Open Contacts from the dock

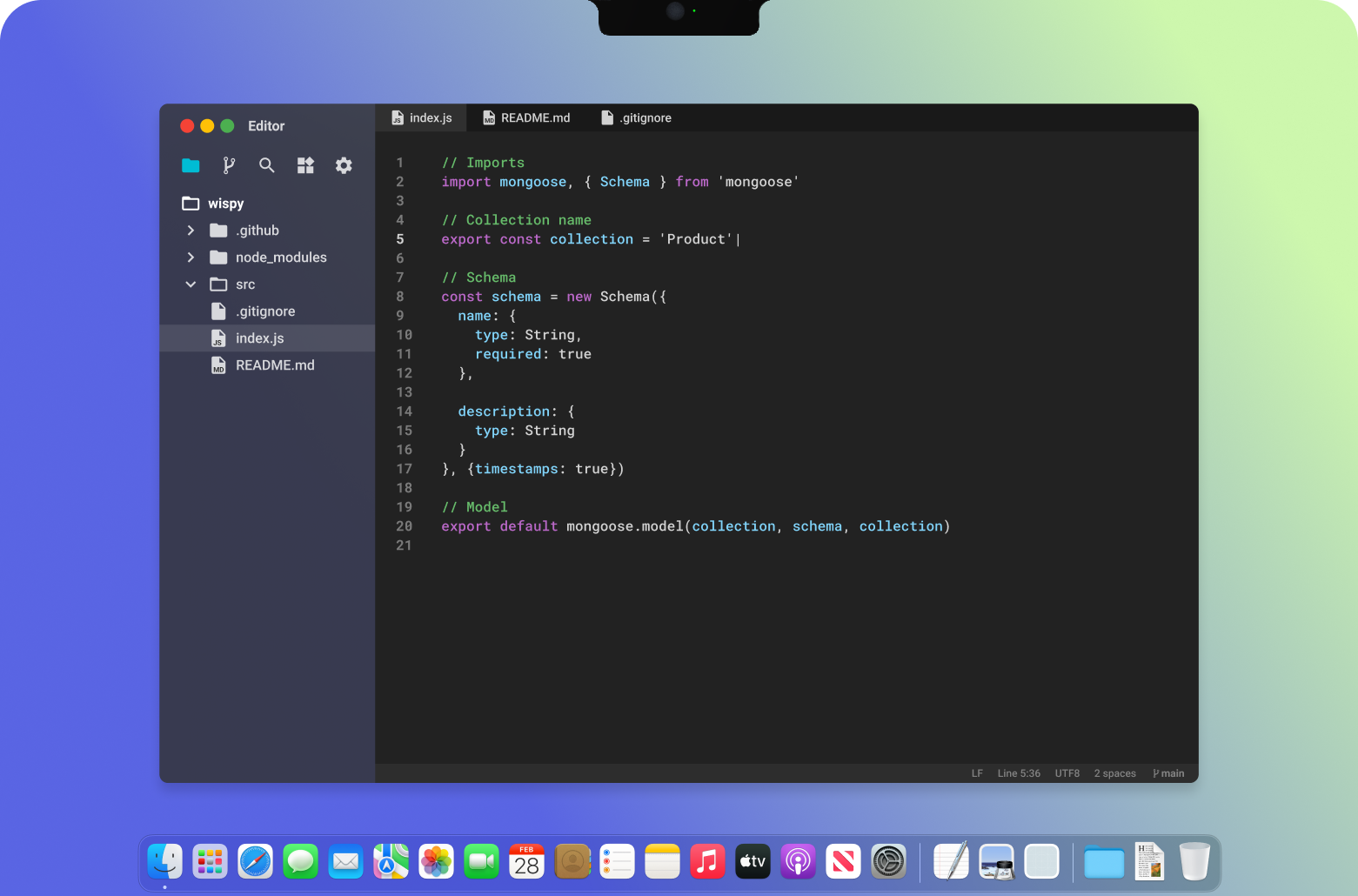point(572,862)
